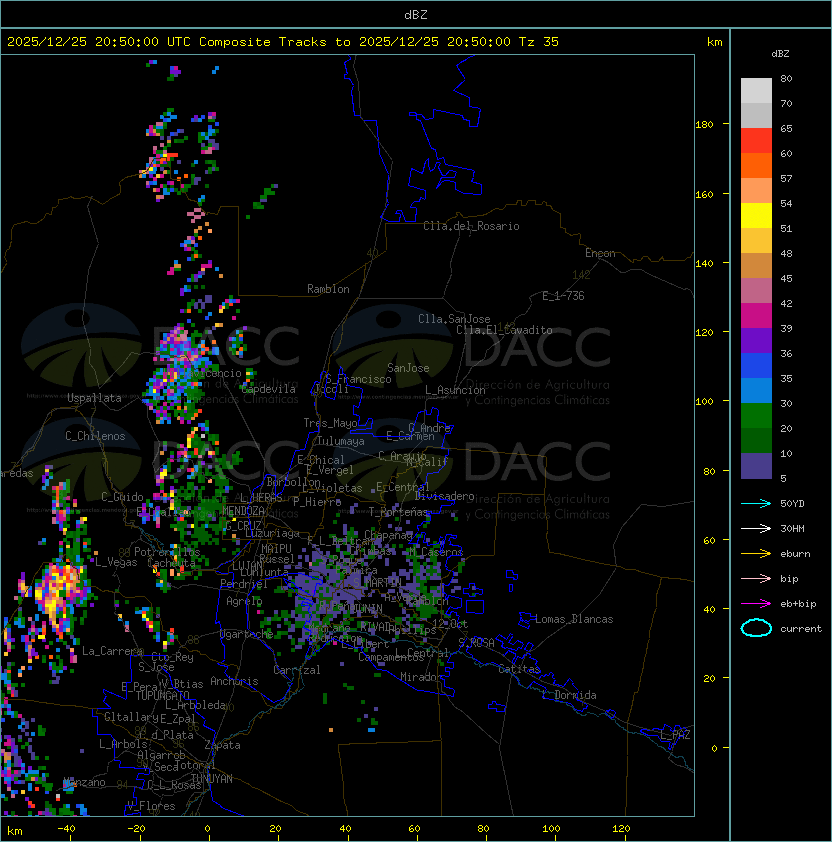Click the 'TUNUYAN' map label
This screenshot has width=832, height=842.
(212, 779)
